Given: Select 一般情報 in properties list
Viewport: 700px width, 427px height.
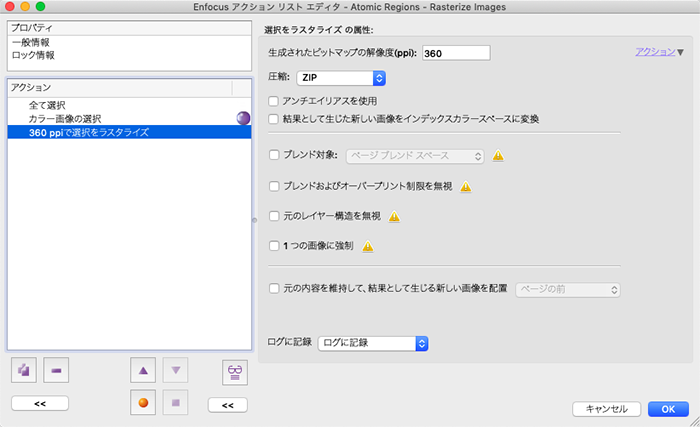Looking at the screenshot, I should point(129,42).
